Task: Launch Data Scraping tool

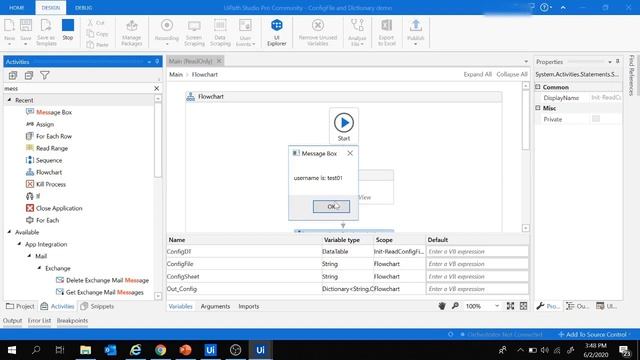Action: tap(220, 32)
